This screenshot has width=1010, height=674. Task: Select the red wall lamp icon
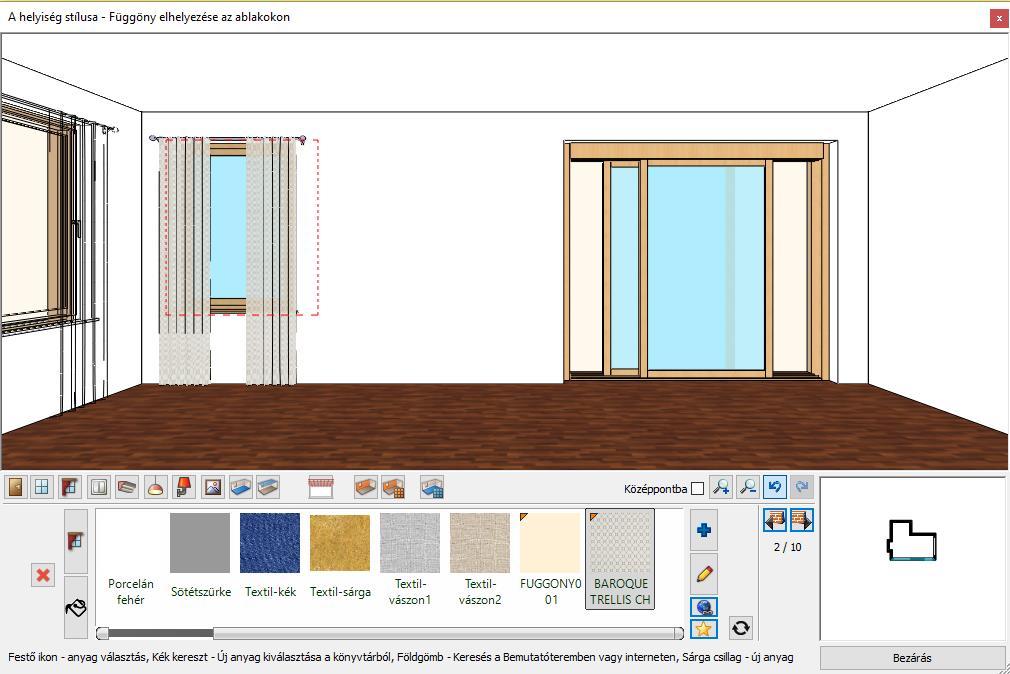pos(184,487)
